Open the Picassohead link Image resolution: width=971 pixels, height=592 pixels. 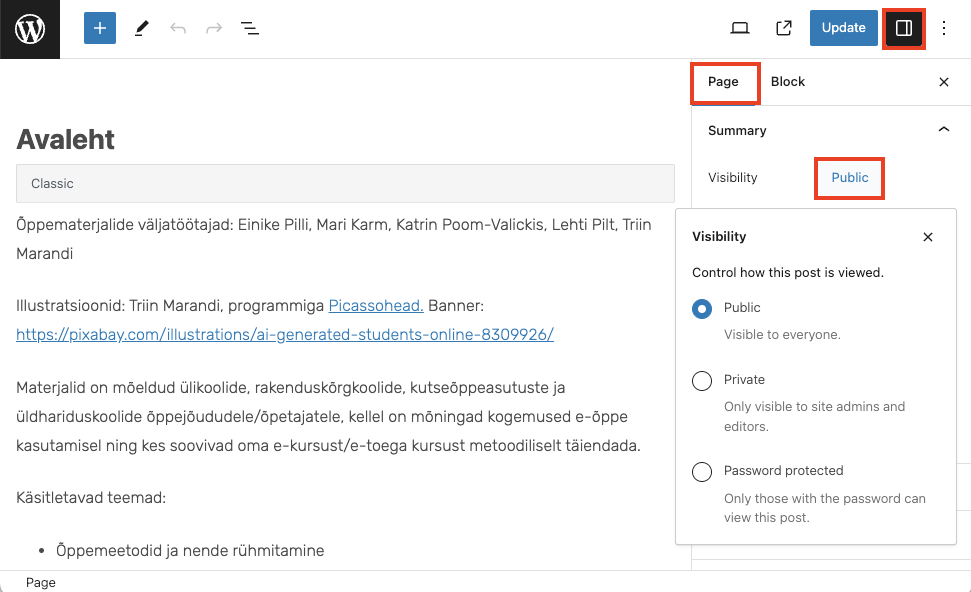point(376,306)
